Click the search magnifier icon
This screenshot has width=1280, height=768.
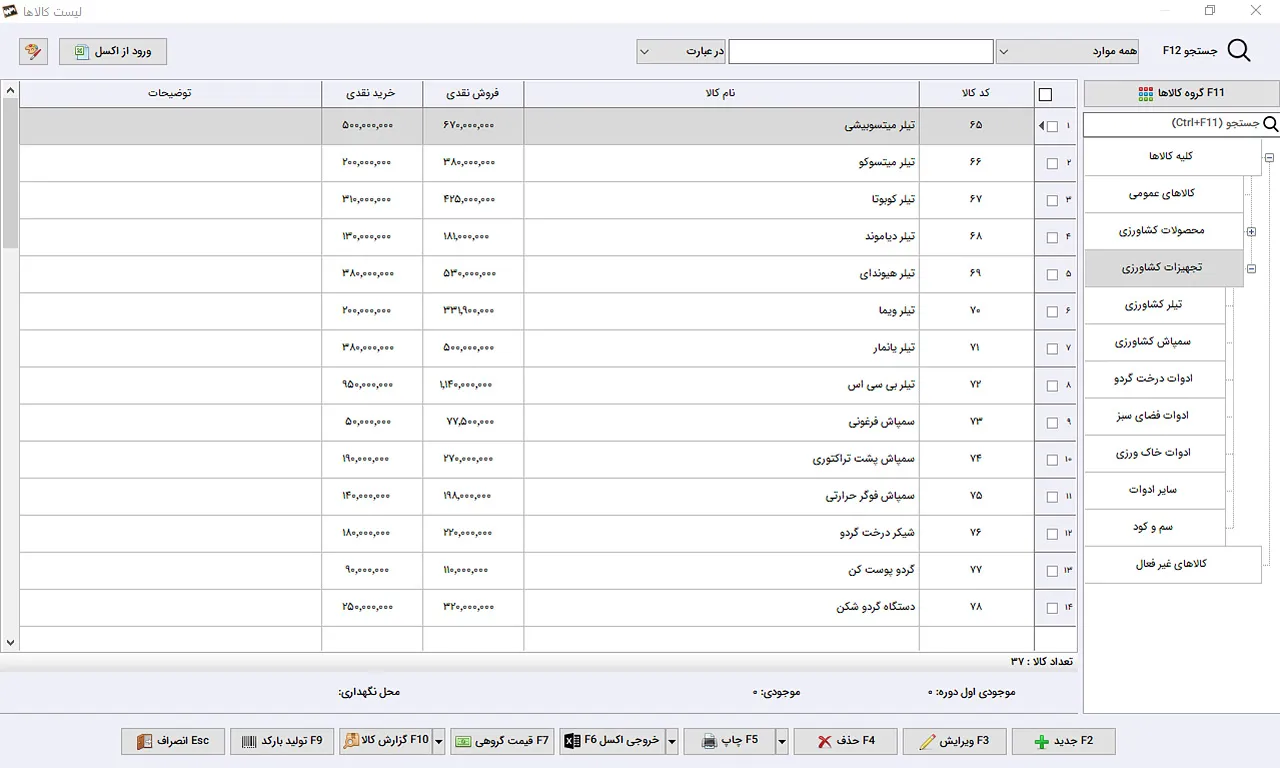pyautogui.click(x=1238, y=51)
